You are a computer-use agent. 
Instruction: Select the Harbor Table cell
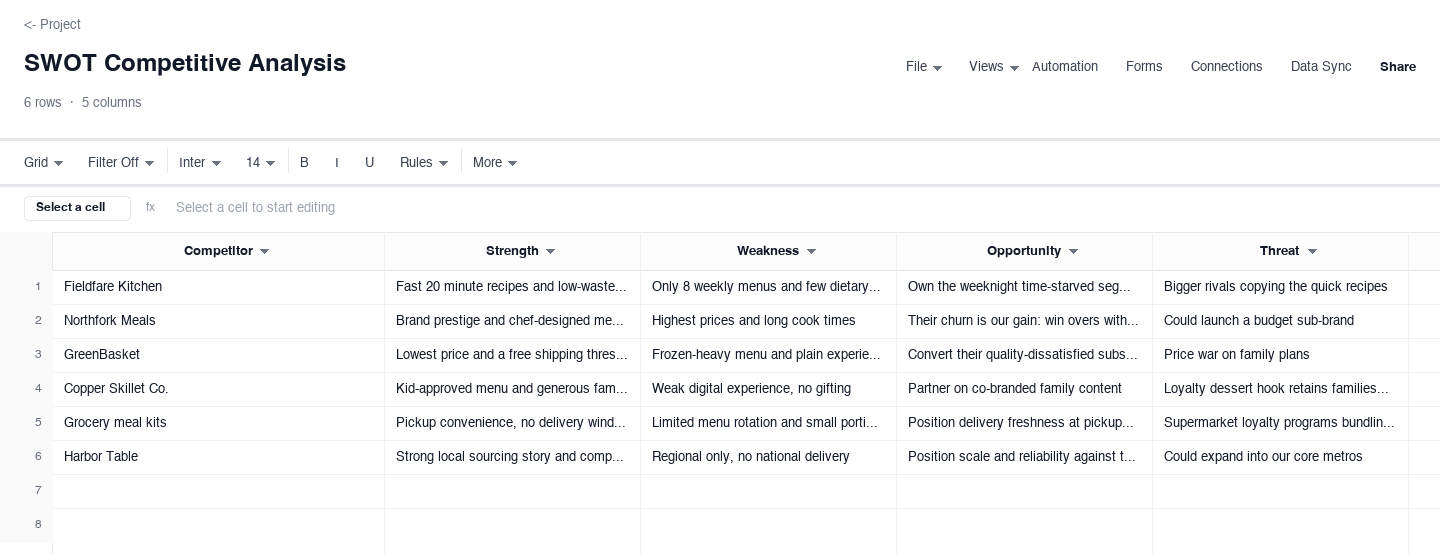click(x=218, y=457)
